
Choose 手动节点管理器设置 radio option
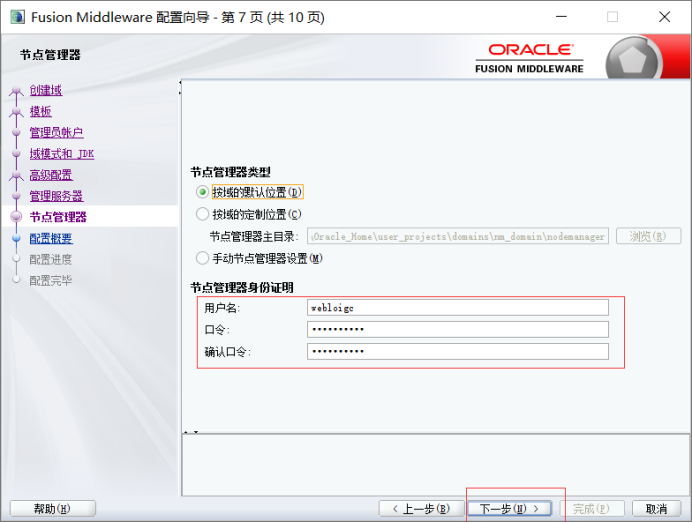[x=203, y=258]
